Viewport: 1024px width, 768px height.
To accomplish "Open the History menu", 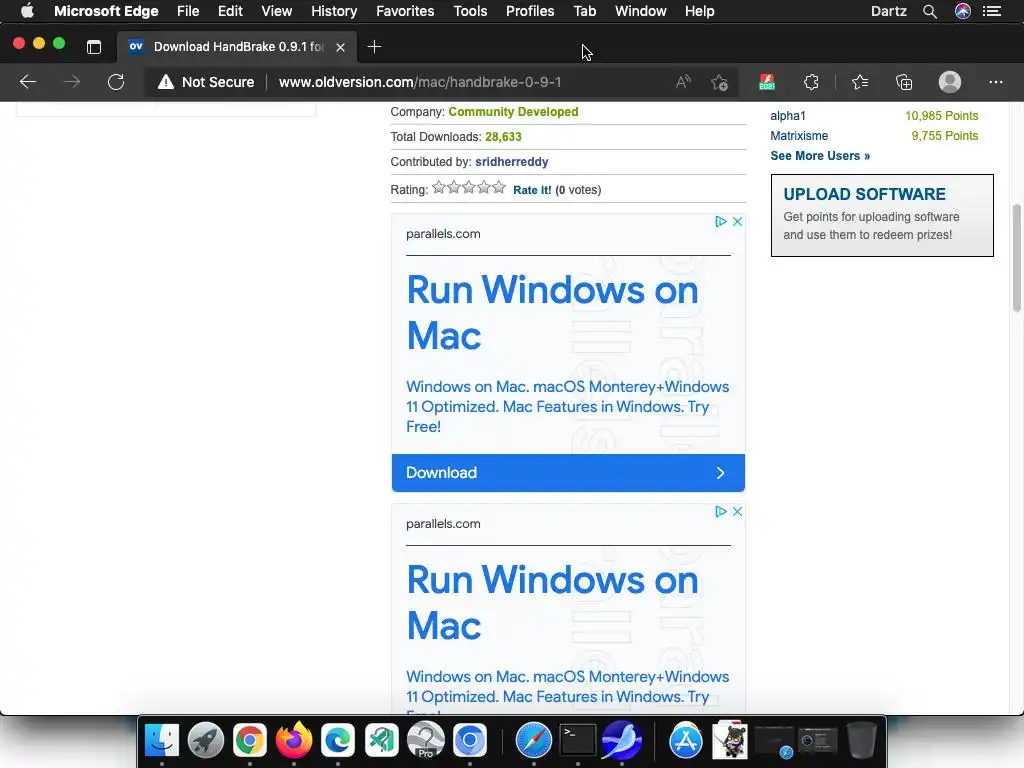I will click(x=334, y=11).
